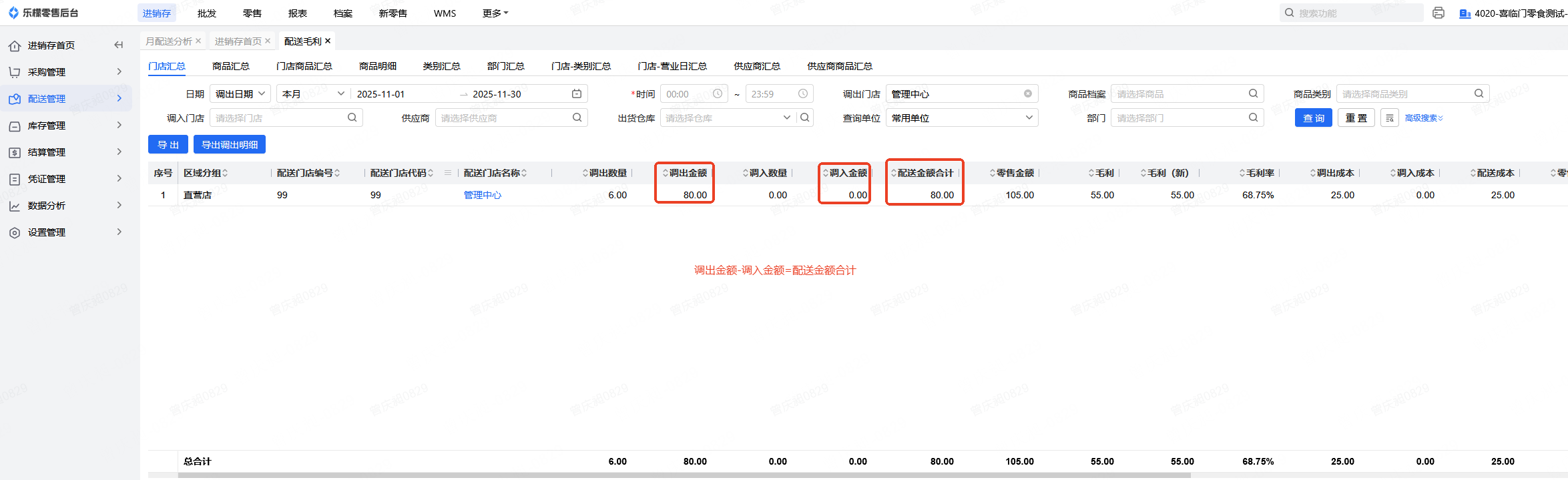Click the search icon in 商品档案 field
Viewport: 1568px width, 480px height.
1254,94
